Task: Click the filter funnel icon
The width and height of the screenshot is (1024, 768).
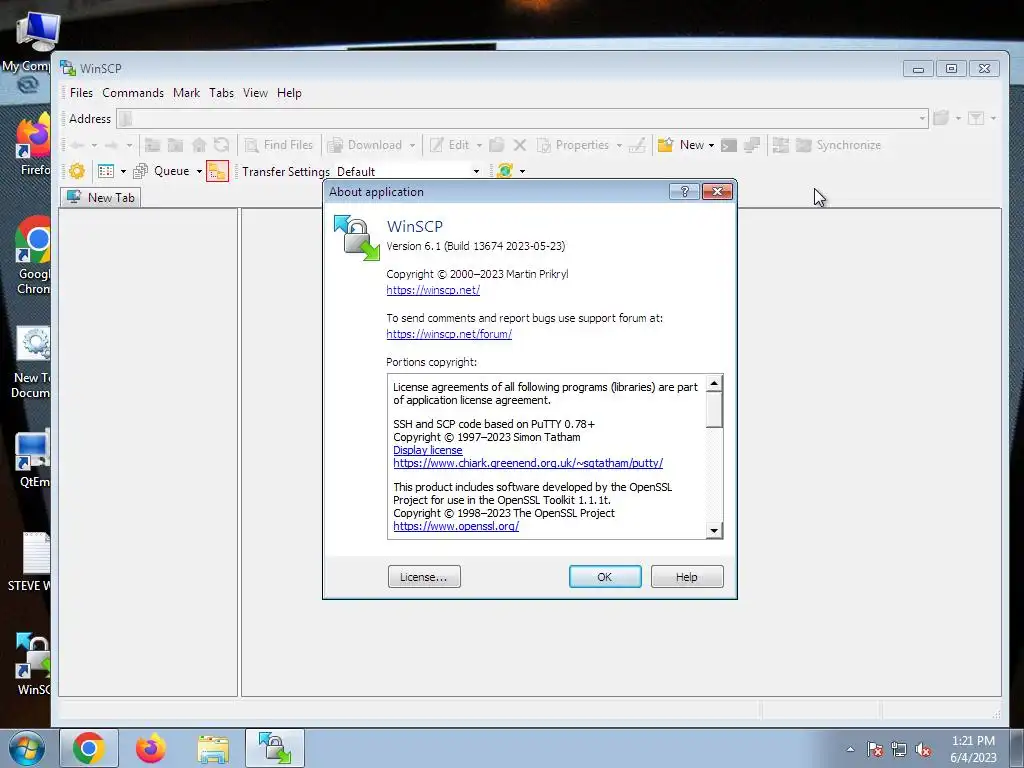Action: click(976, 118)
